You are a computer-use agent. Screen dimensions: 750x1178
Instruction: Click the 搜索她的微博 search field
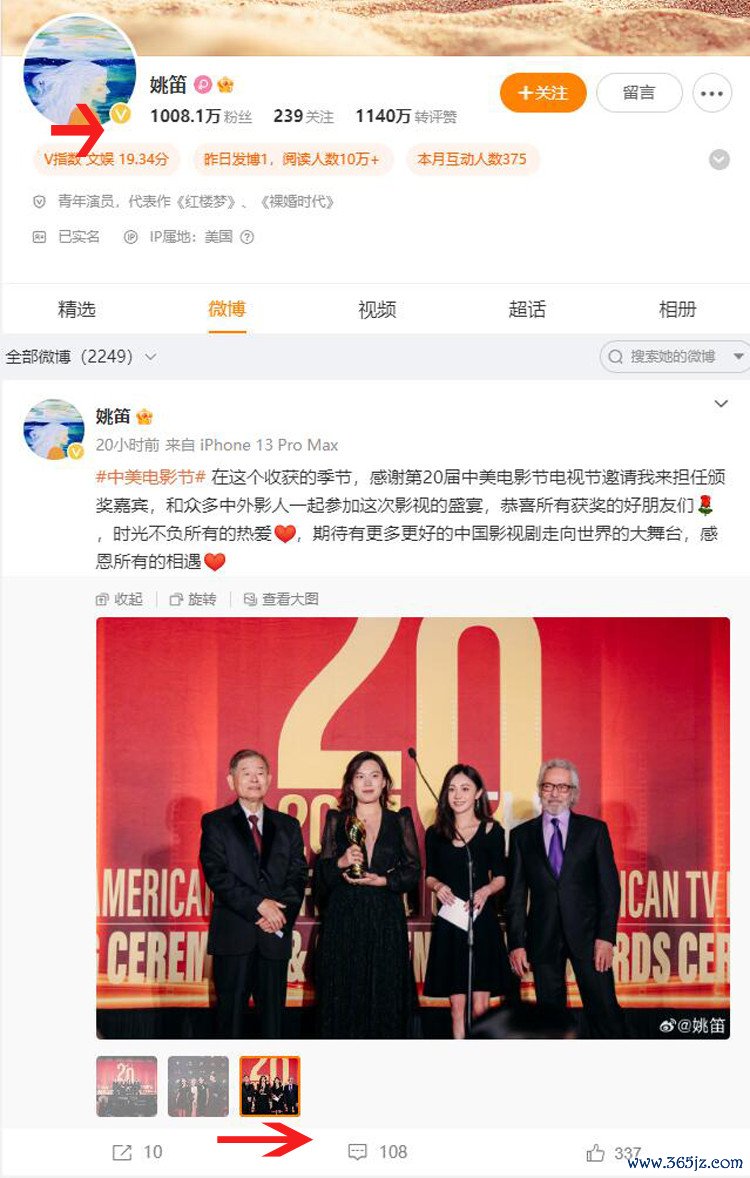click(x=665, y=357)
